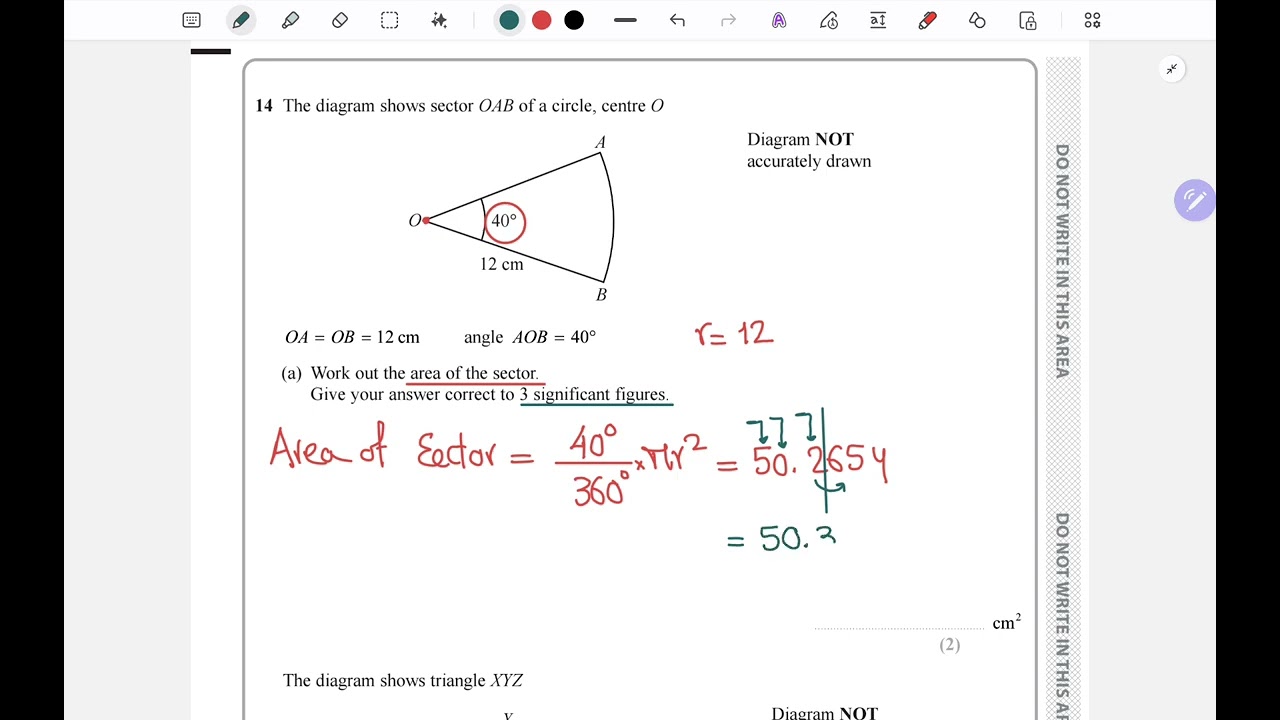The width and height of the screenshot is (1280, 720).
Task: Click 'angle AOB = 40°' text
Action: click(x=530, y=337)
